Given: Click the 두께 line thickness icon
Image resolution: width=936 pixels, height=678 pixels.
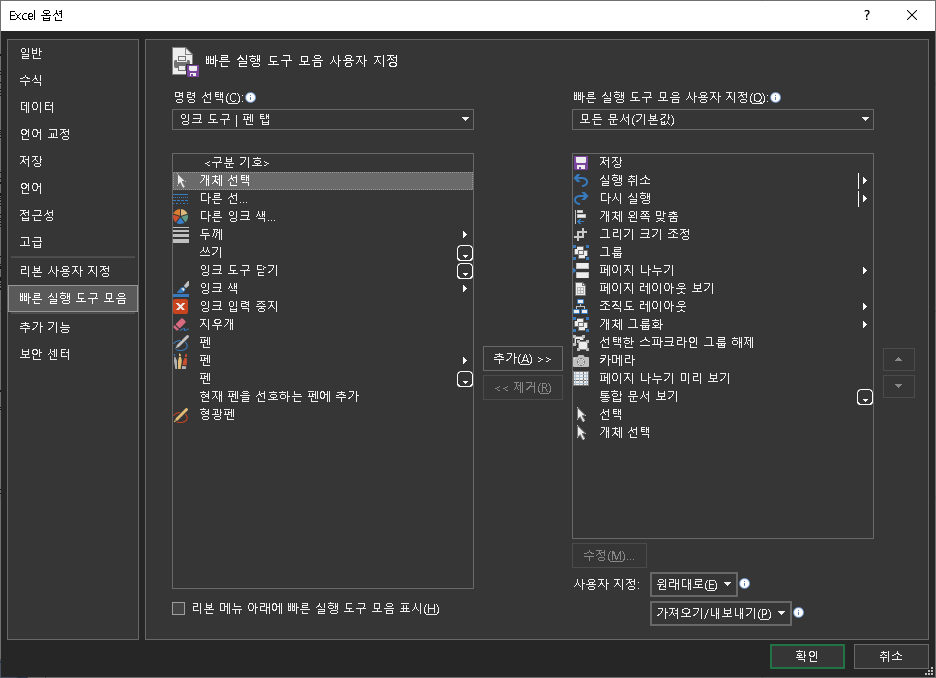Looking at the screenshot, I should (180, 234).
